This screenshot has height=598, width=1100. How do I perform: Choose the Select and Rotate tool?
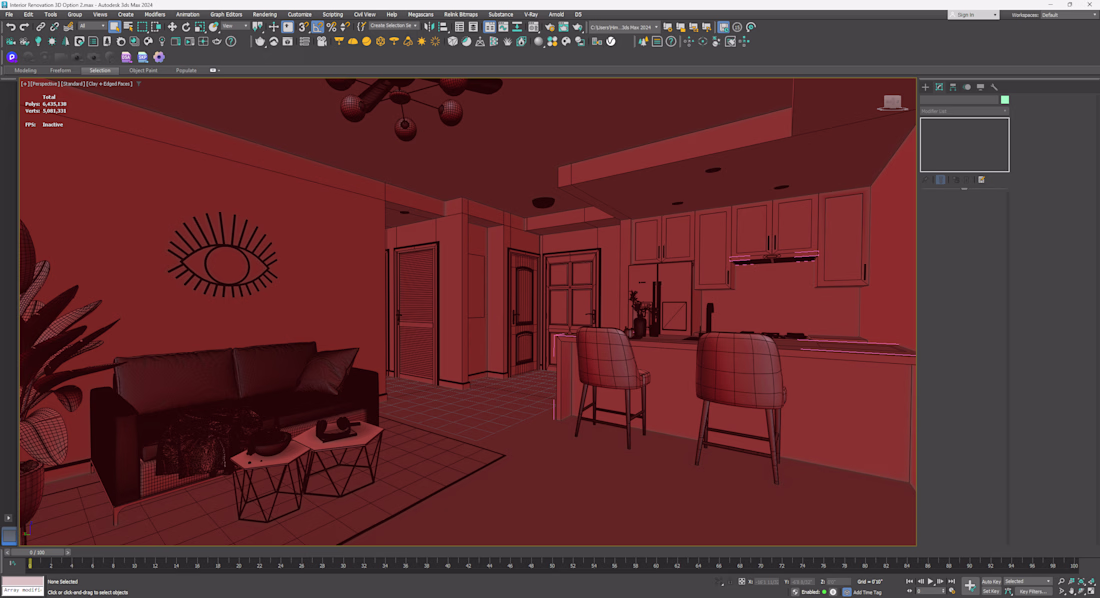(186, 27)
